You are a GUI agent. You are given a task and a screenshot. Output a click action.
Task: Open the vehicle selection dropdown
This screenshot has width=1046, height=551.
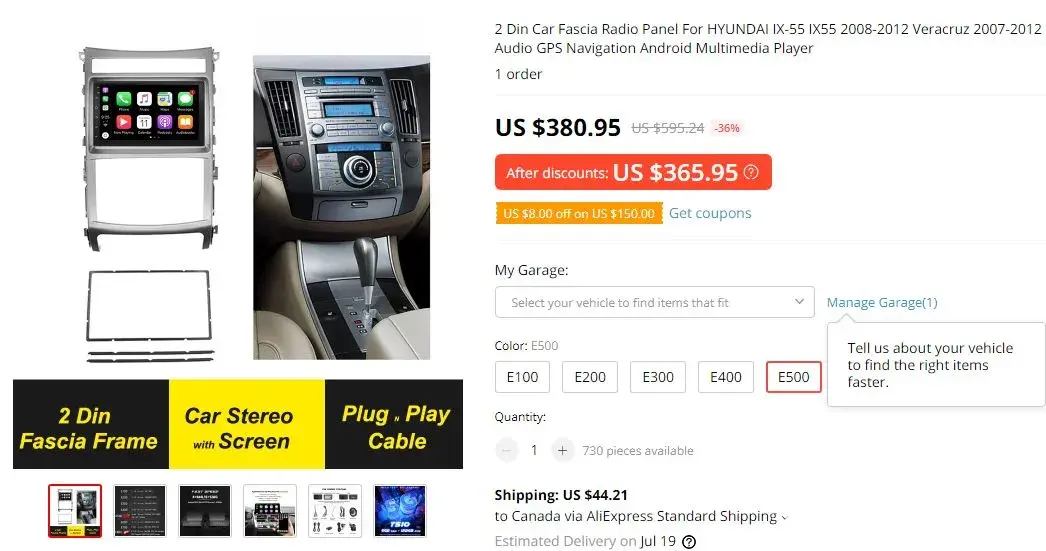[x=654, y=302]
